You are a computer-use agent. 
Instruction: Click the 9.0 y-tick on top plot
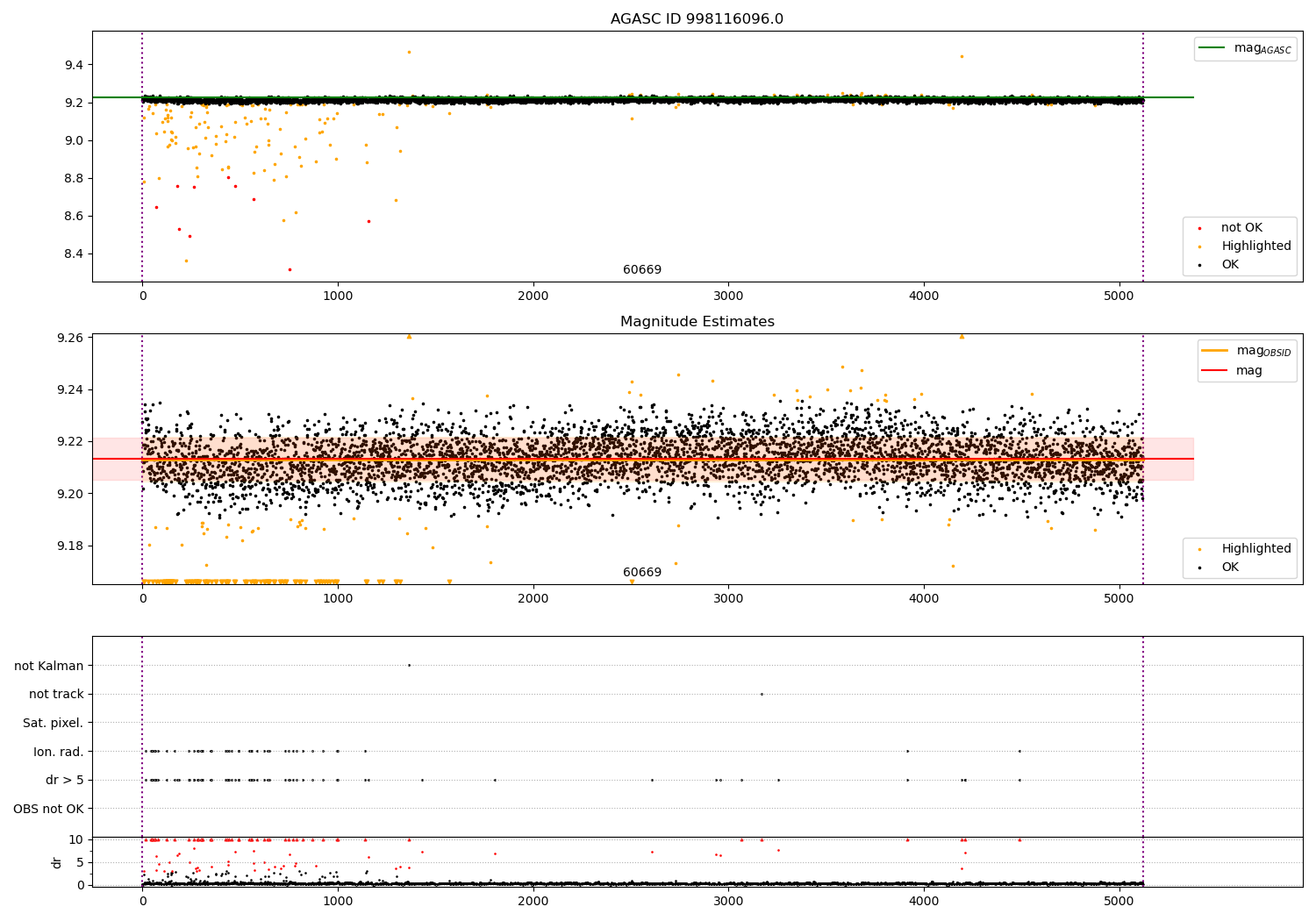(x=74, y=141)
